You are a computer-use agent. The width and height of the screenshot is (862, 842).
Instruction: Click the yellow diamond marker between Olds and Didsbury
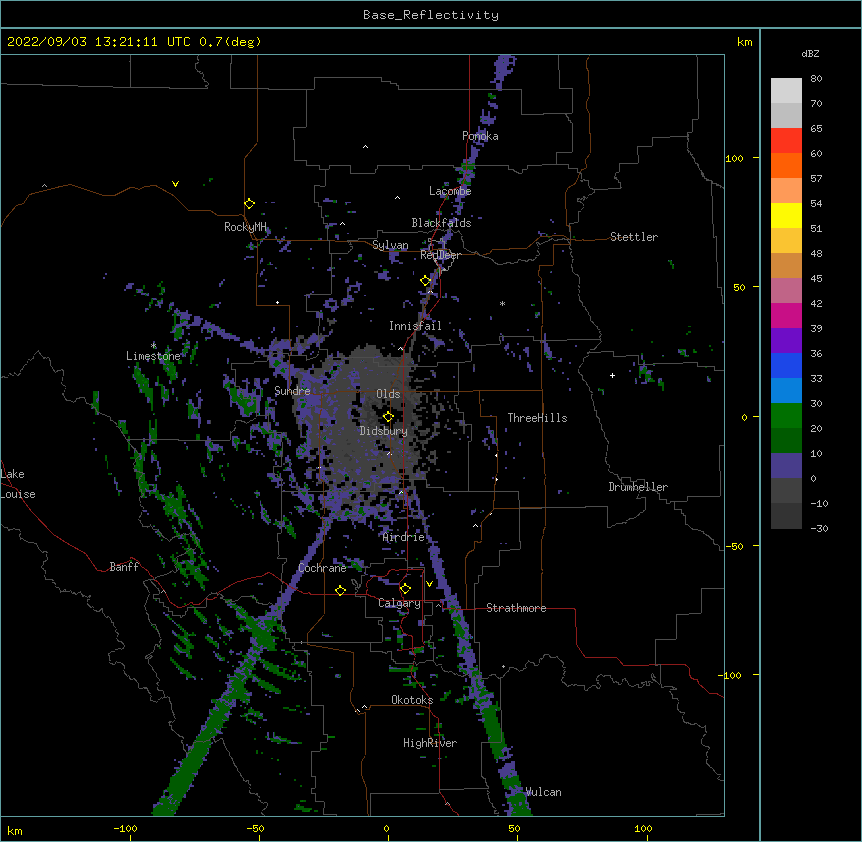click(388, 417)
